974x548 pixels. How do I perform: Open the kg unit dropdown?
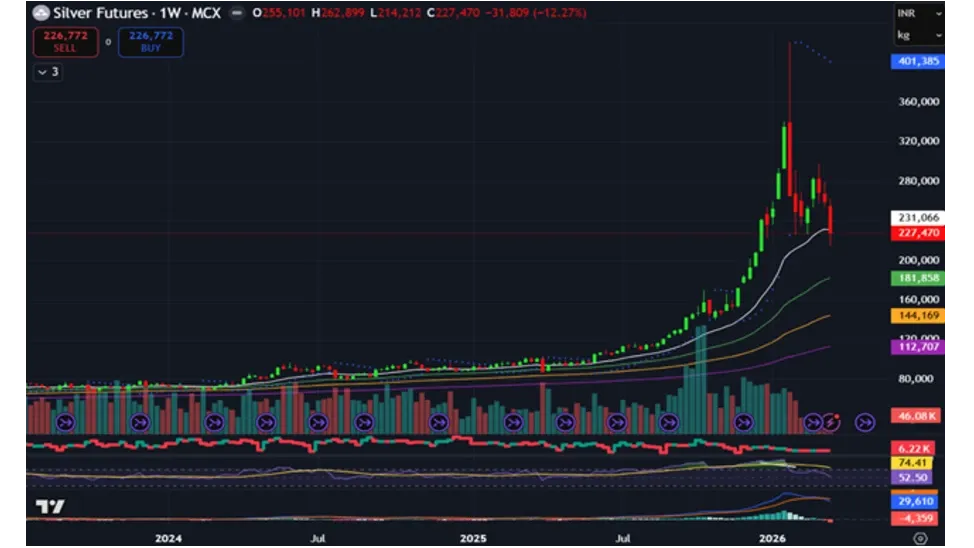click(x=919, y=35)
